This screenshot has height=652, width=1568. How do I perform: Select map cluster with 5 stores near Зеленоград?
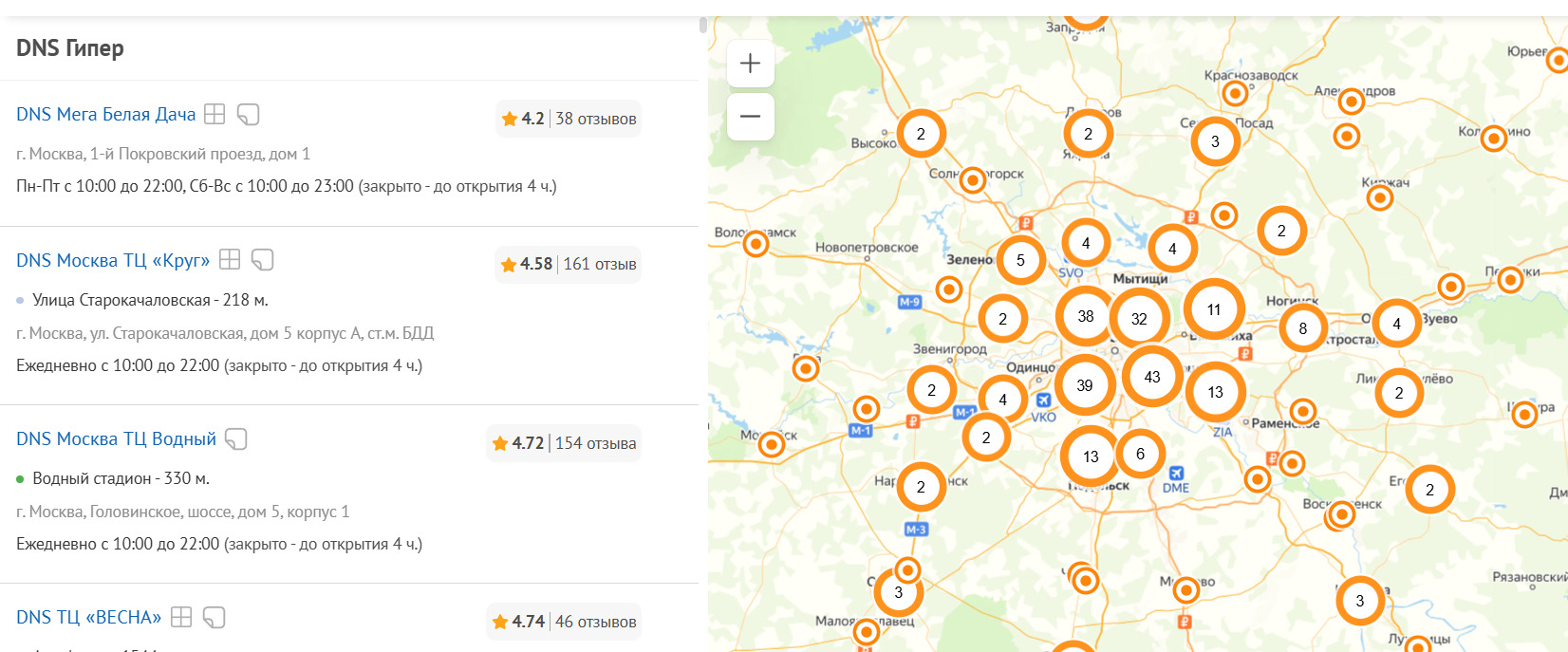(x=1020, y=260)
